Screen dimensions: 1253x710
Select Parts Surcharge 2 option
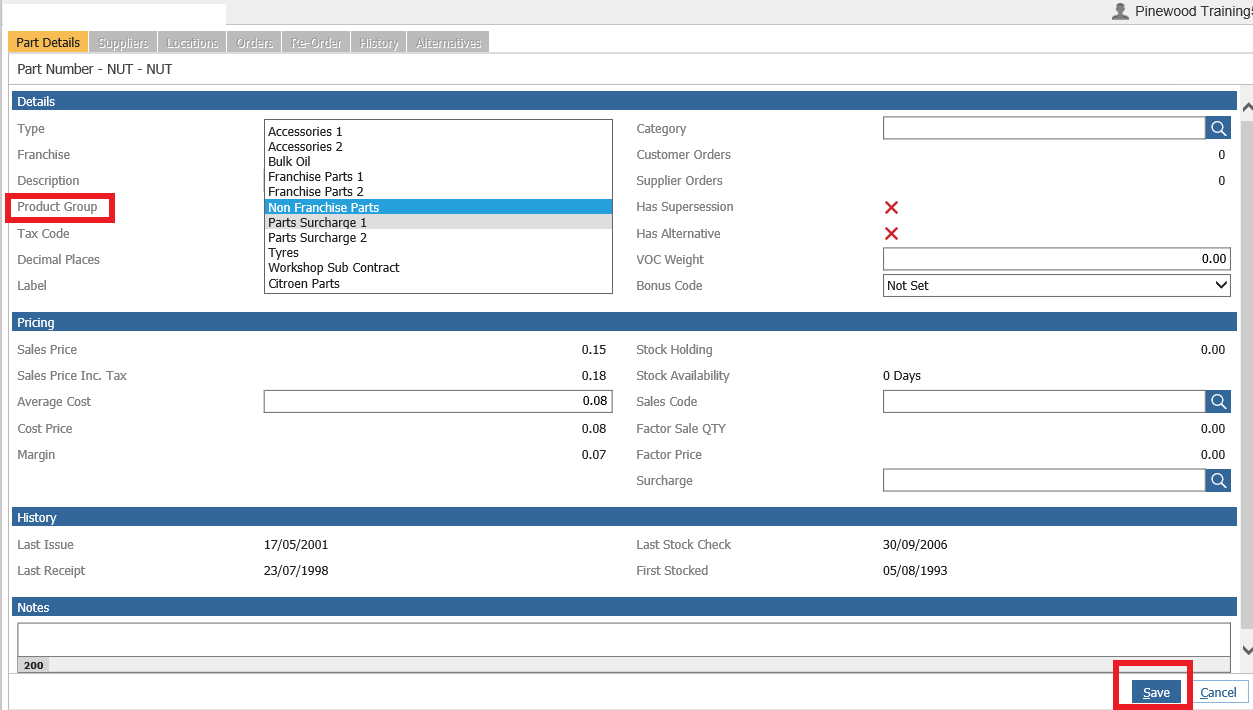tap(438, 237)
